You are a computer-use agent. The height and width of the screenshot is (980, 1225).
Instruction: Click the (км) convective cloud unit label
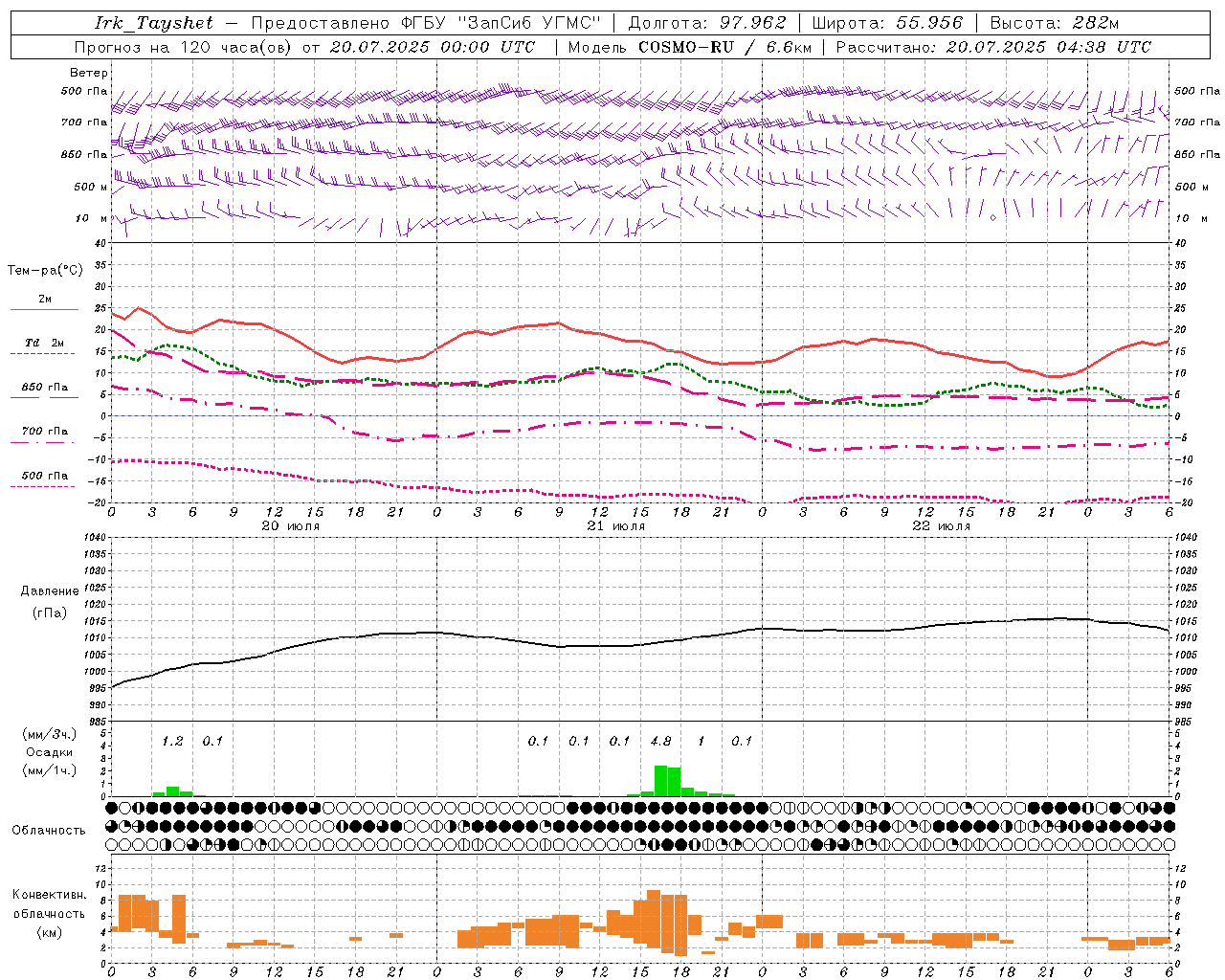point(50,931)
